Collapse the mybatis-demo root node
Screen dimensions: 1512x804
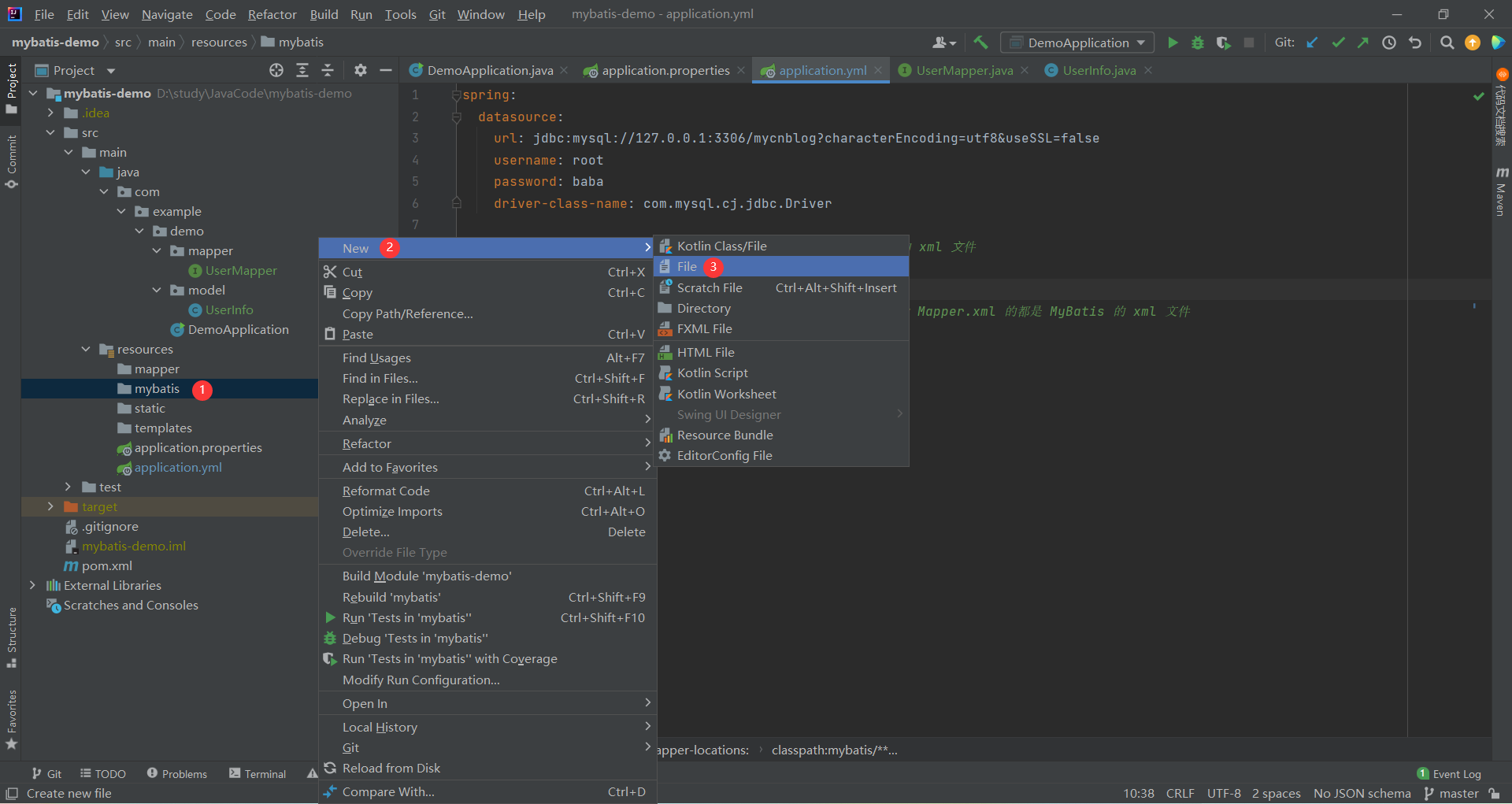[33, 93]
